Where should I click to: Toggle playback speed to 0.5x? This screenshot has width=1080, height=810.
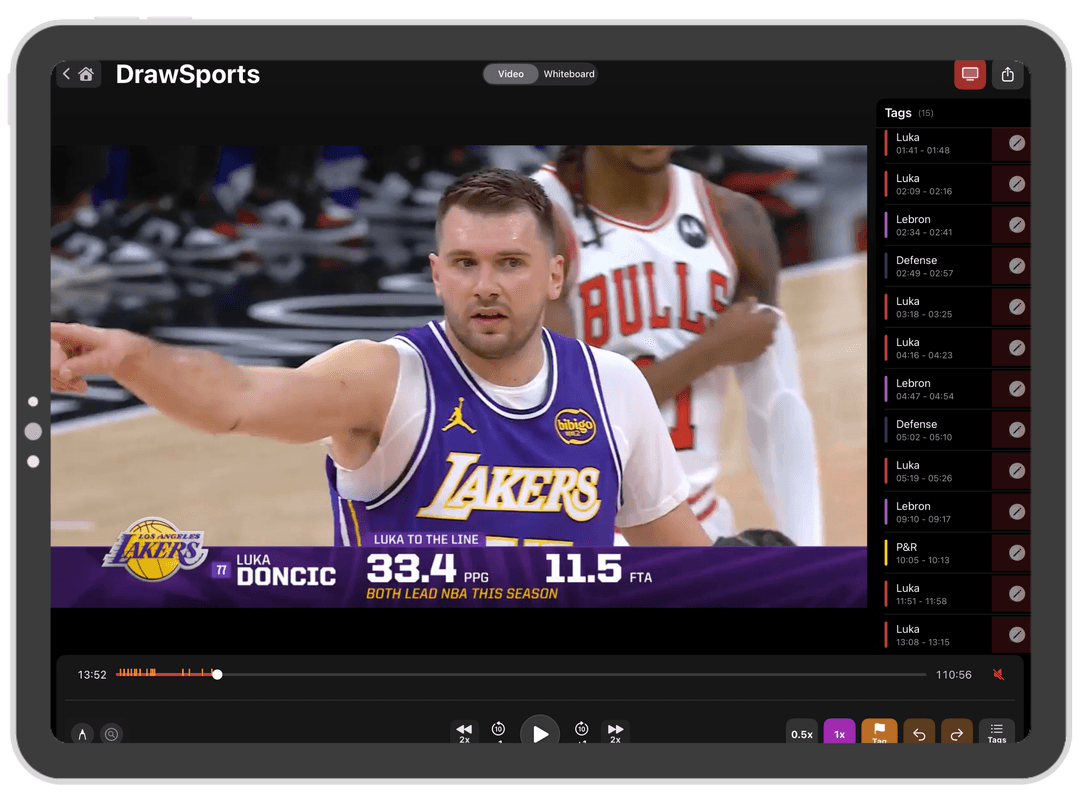pyautogui.click(x=801, y=733)
